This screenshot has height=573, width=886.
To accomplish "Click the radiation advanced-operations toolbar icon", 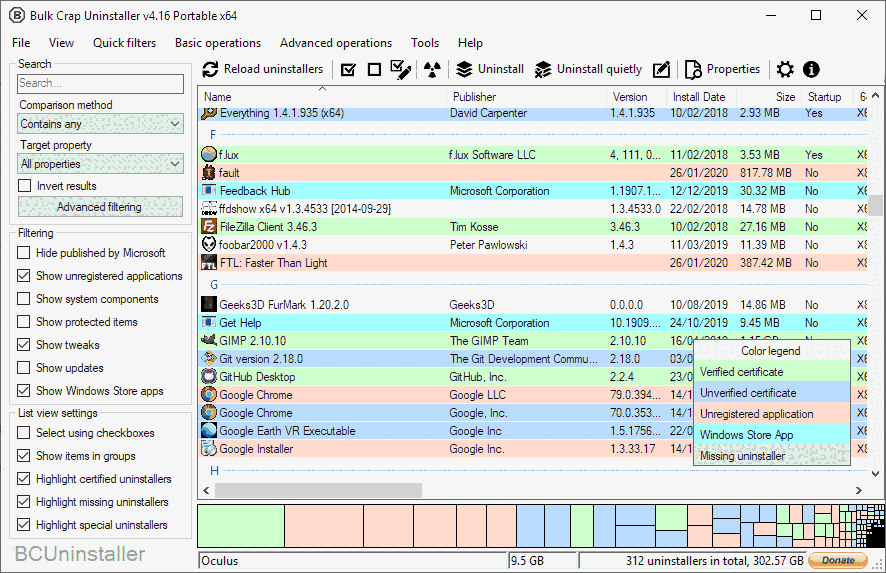I will (x=432, y=70).
